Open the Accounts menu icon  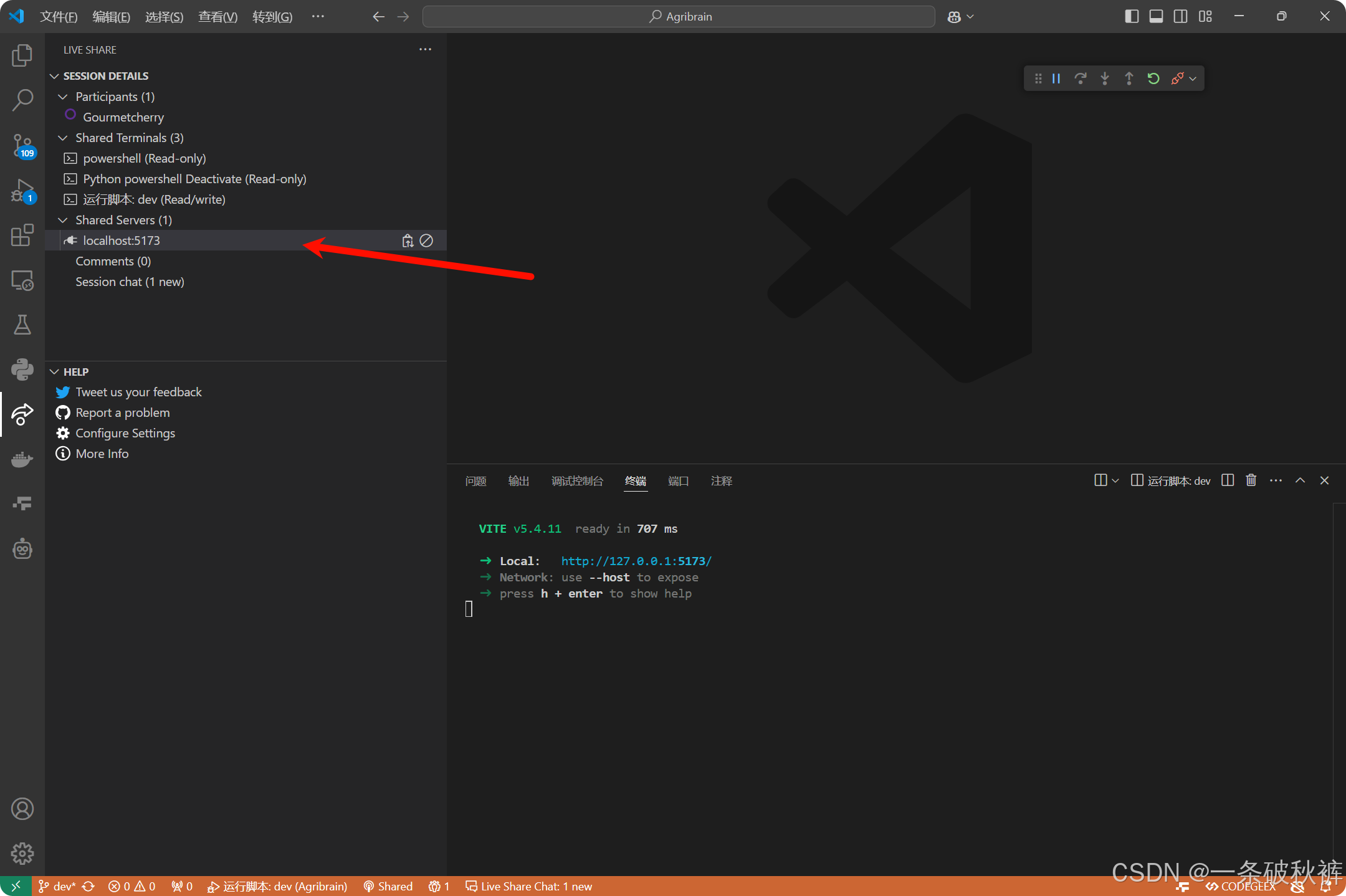tap(22, 809)
